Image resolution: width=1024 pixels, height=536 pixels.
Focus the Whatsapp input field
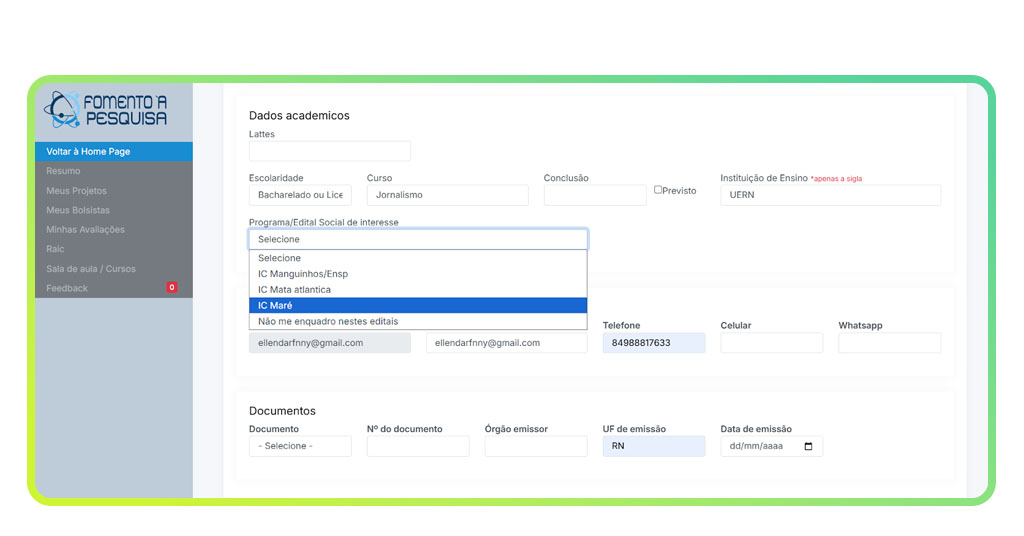(x=889, y=343)
